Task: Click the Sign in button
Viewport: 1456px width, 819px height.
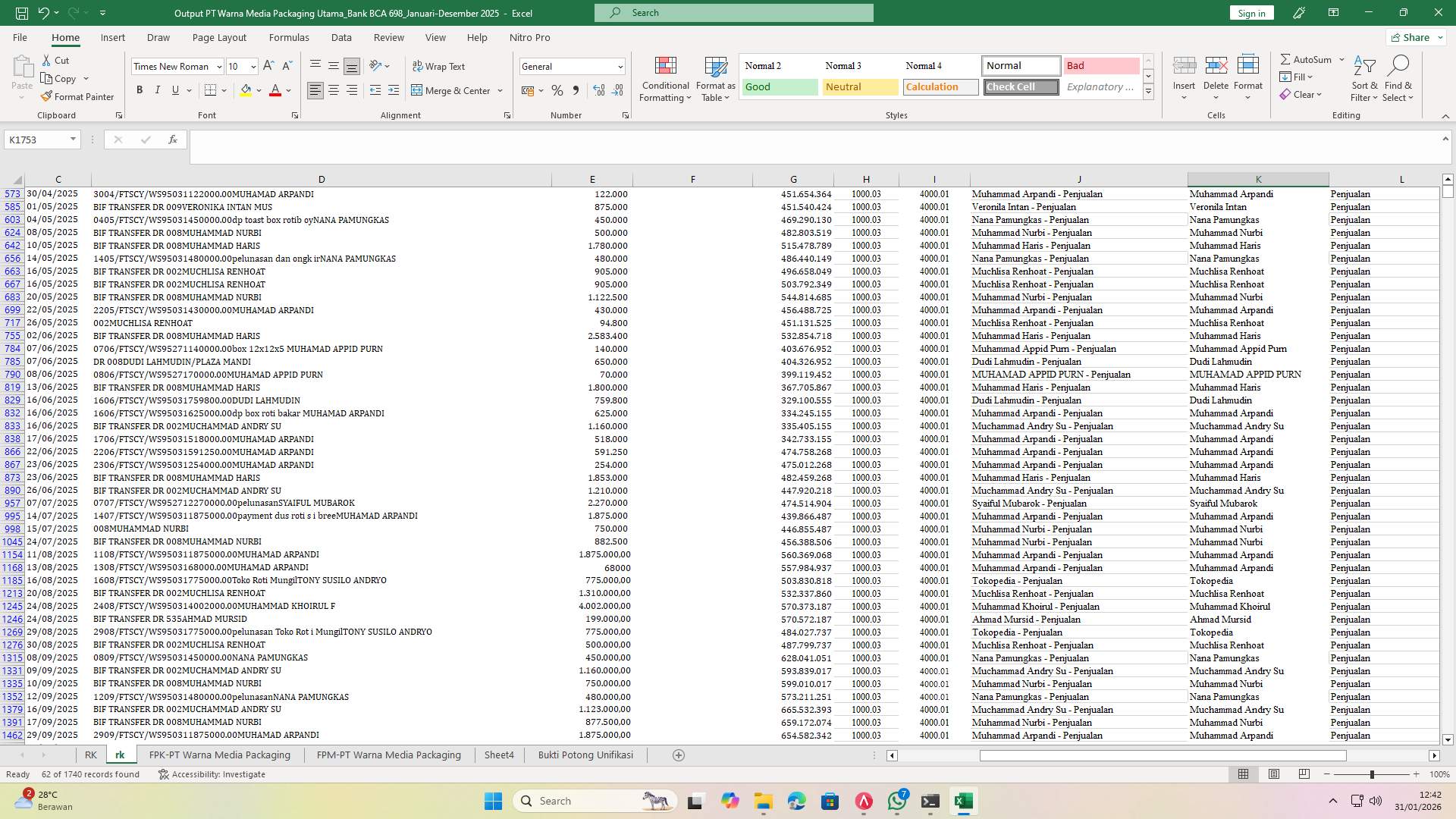Action: click(1250, 13)
